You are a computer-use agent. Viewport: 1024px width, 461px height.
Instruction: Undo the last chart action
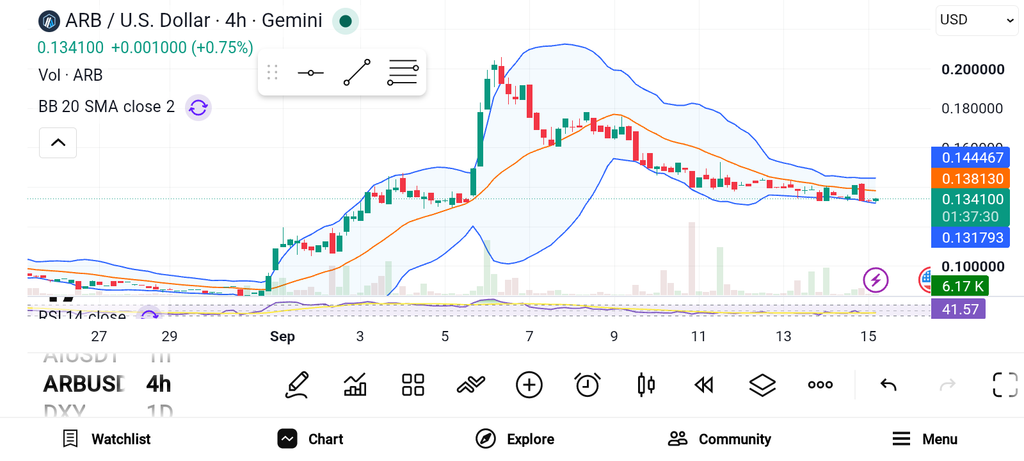[888, 385]
